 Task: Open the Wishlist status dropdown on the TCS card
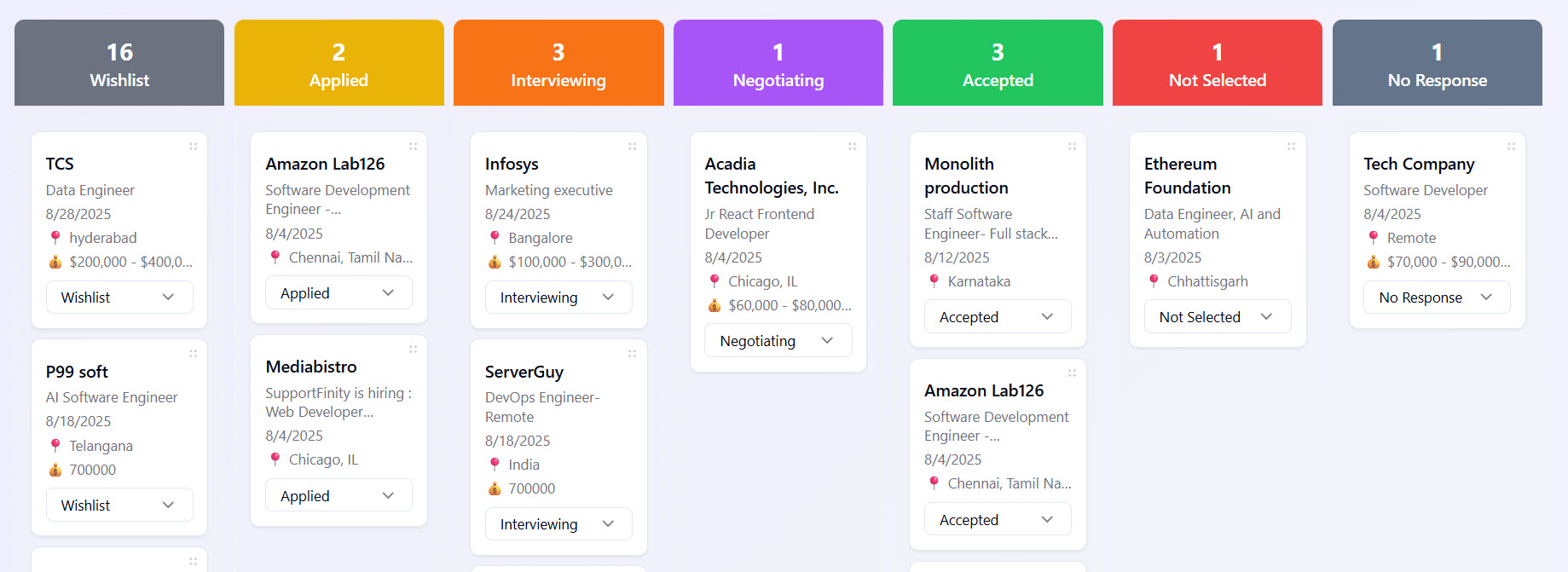119,297
